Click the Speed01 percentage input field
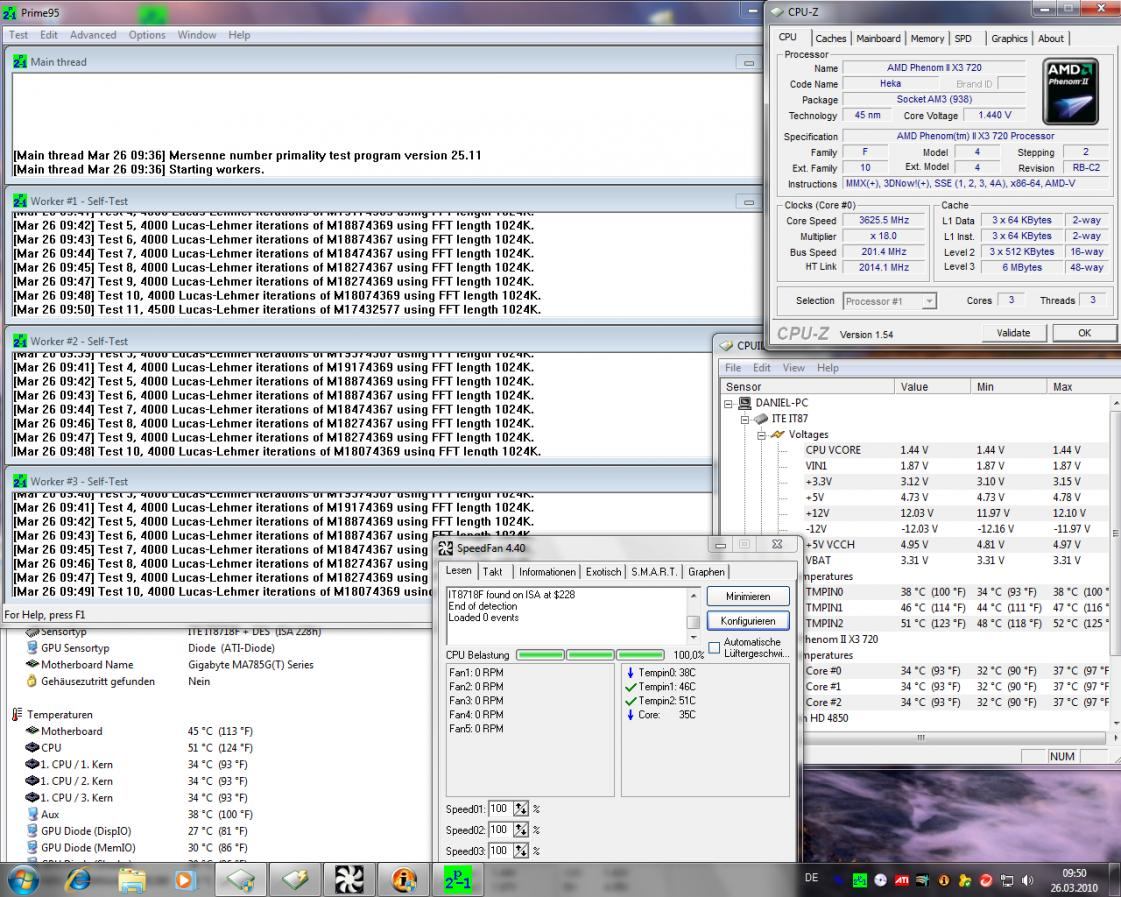This screenshot has height=897, width=1121. 500,809
